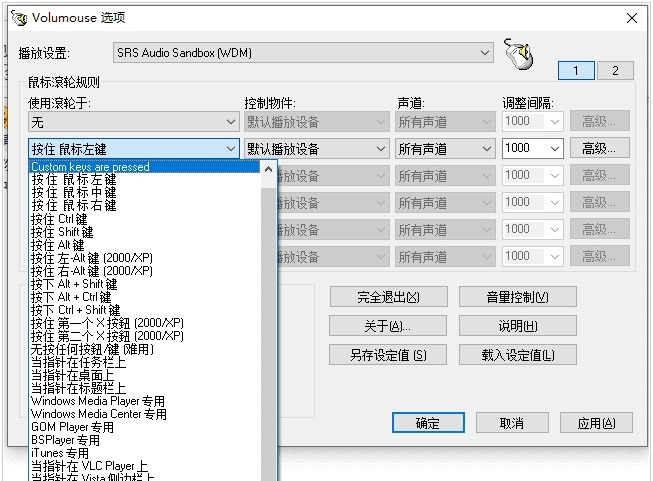The height and width of the screenshot is (481, 653).
Task: Open the playback device dropdown SRS Audio Sandbox
Action: coord(303,53)
